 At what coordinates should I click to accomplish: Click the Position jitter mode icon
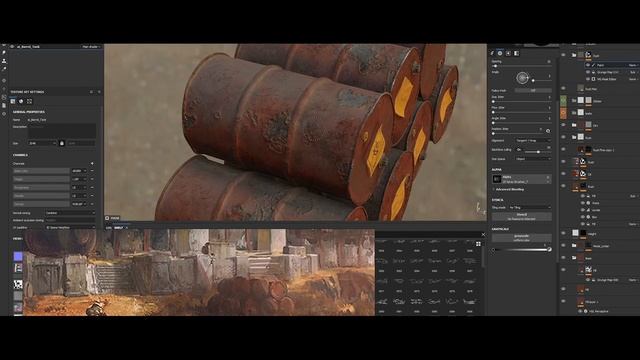(548, 131)
